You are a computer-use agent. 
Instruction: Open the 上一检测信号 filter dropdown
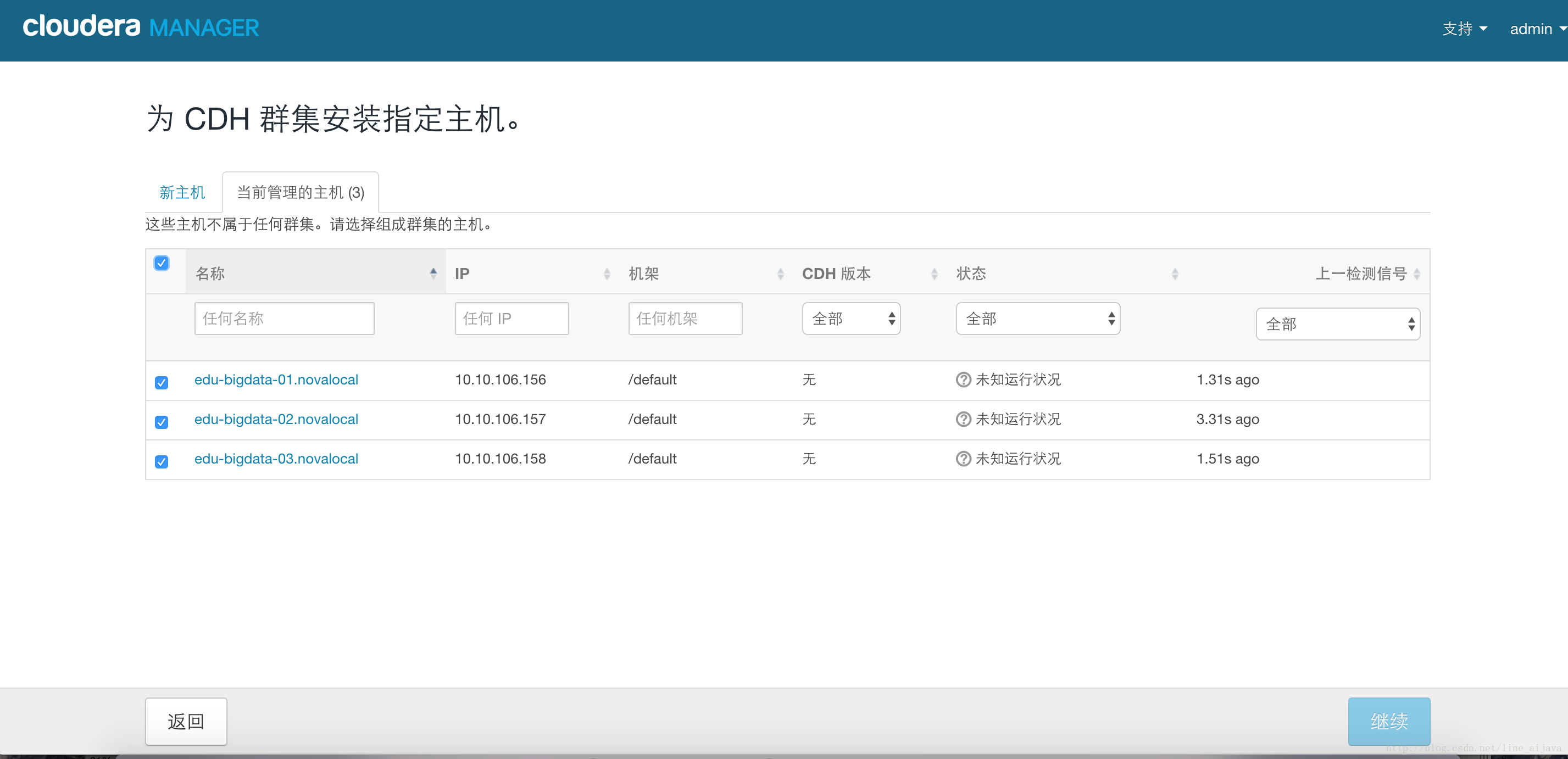[x=1337, y=324]
